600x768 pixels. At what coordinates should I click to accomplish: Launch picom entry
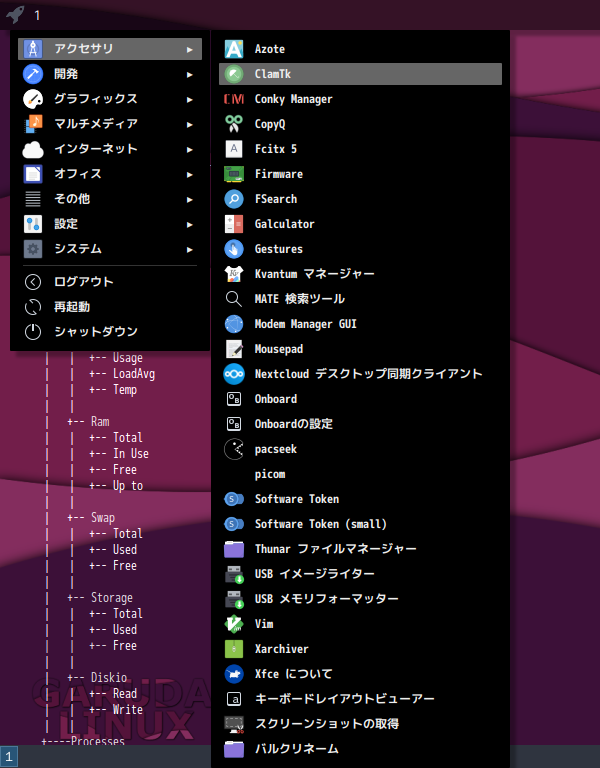pyautogui.click(x=360, y=474)
